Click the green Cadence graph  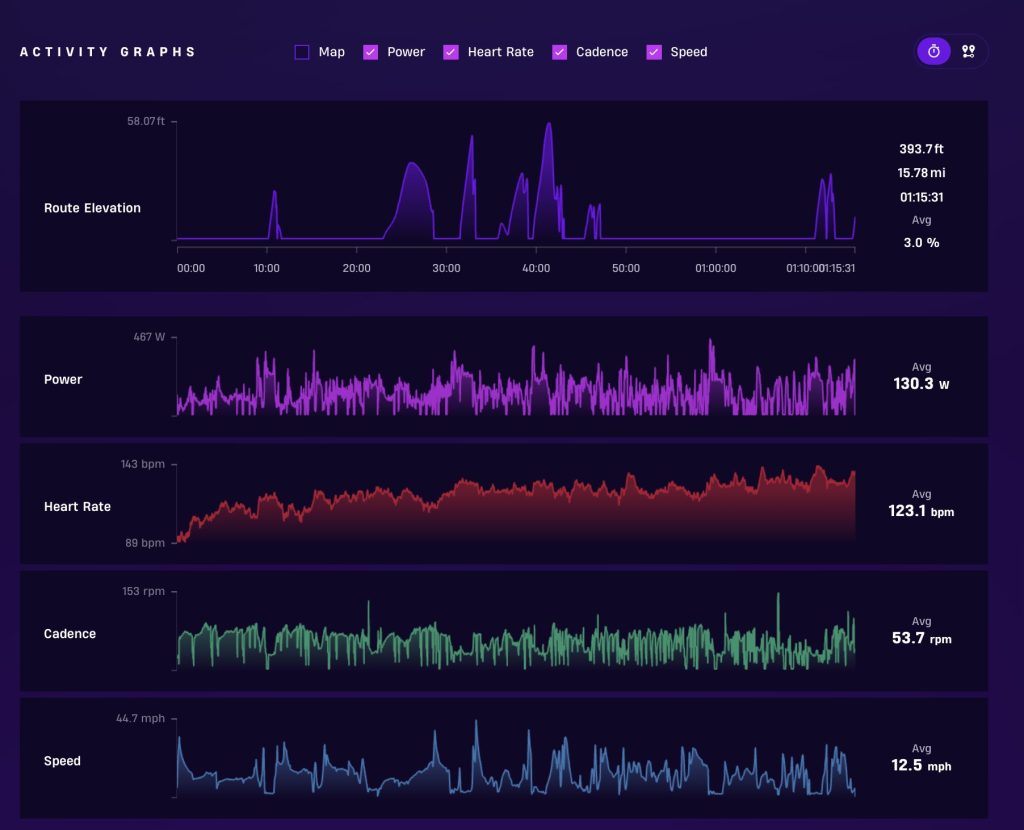[x=516, y=631]
